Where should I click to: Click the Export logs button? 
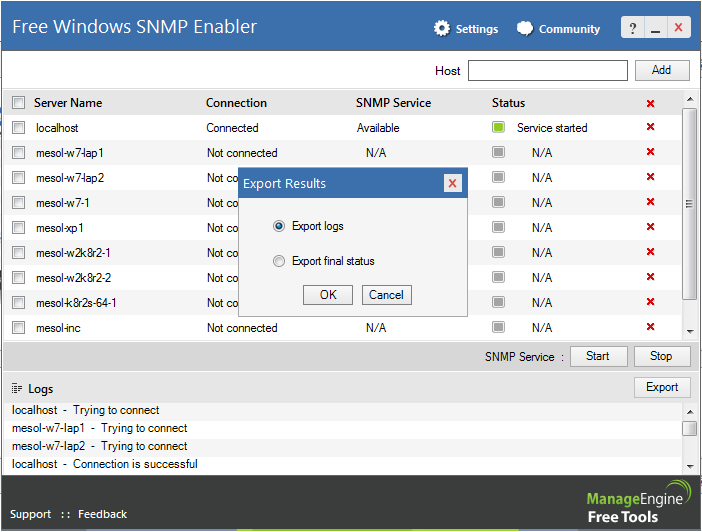[662, 387]
